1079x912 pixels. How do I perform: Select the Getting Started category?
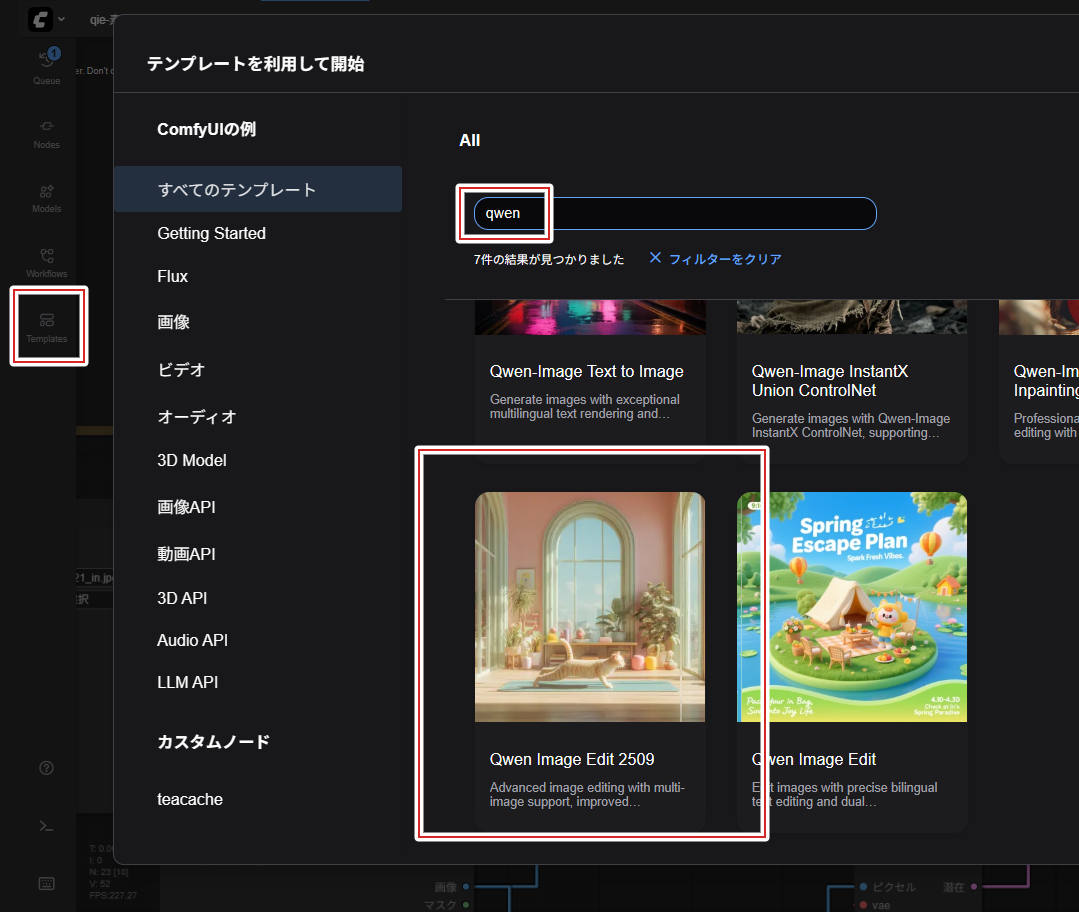(x=212, y=233)
